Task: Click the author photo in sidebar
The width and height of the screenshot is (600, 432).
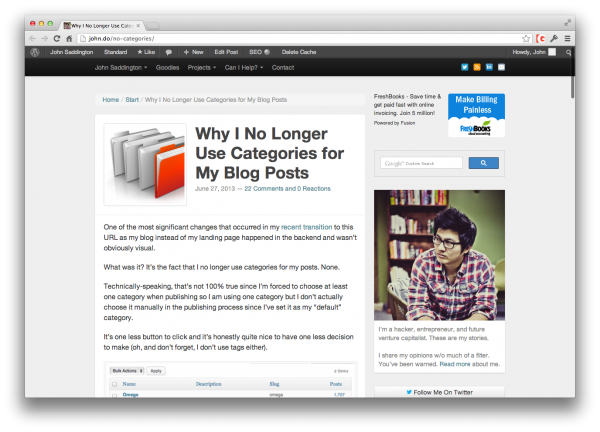Action: pyautogui.click(x=439, y=255)
